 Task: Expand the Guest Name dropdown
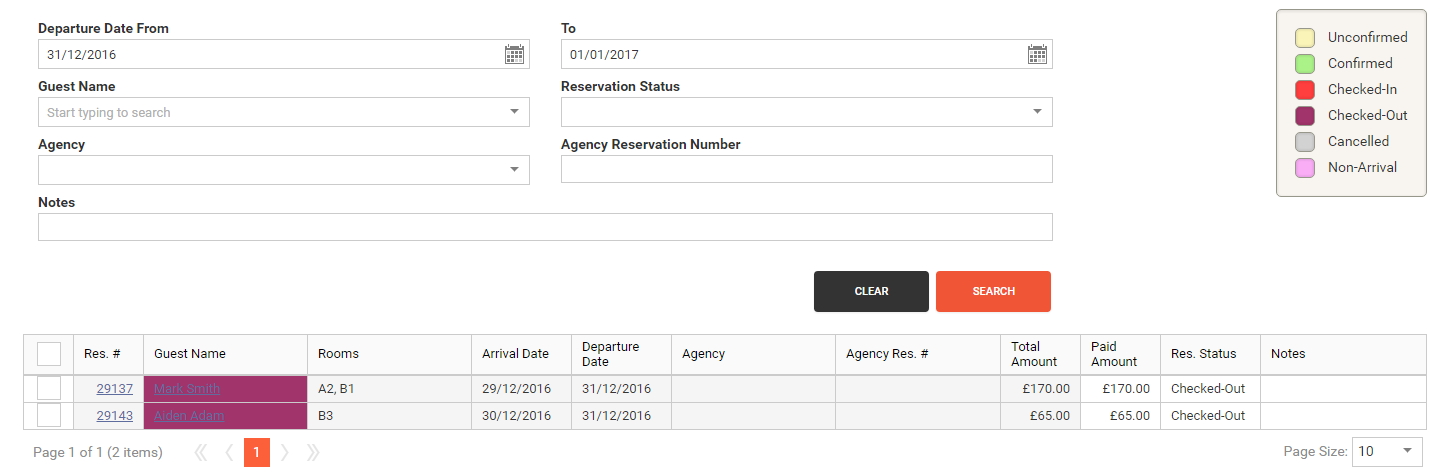coord(514,112)
